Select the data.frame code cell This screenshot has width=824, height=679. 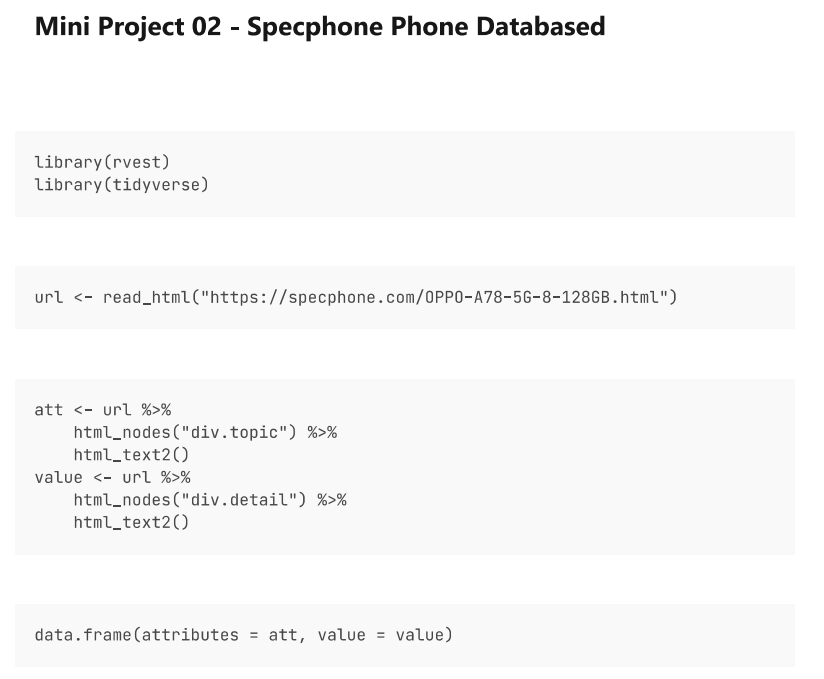405,635
